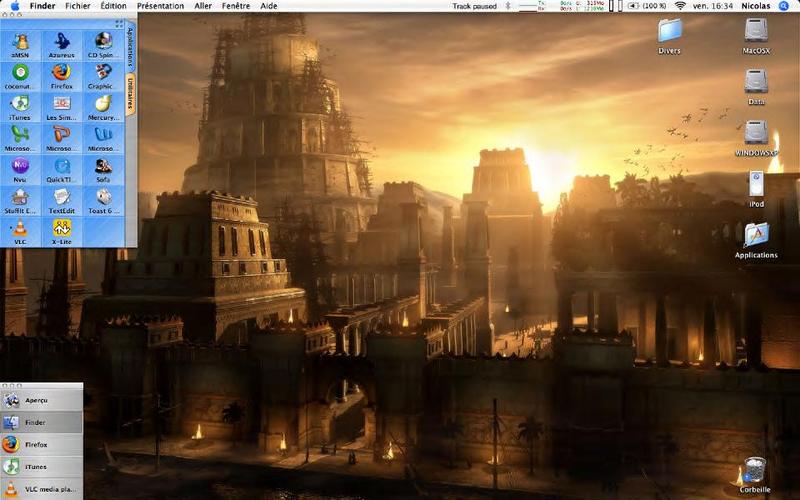Image resolution: width=800 pixels, height=500 pixels.
Task: Switch to the Utilitaires side tab
Action: click(x=131, y=94)
